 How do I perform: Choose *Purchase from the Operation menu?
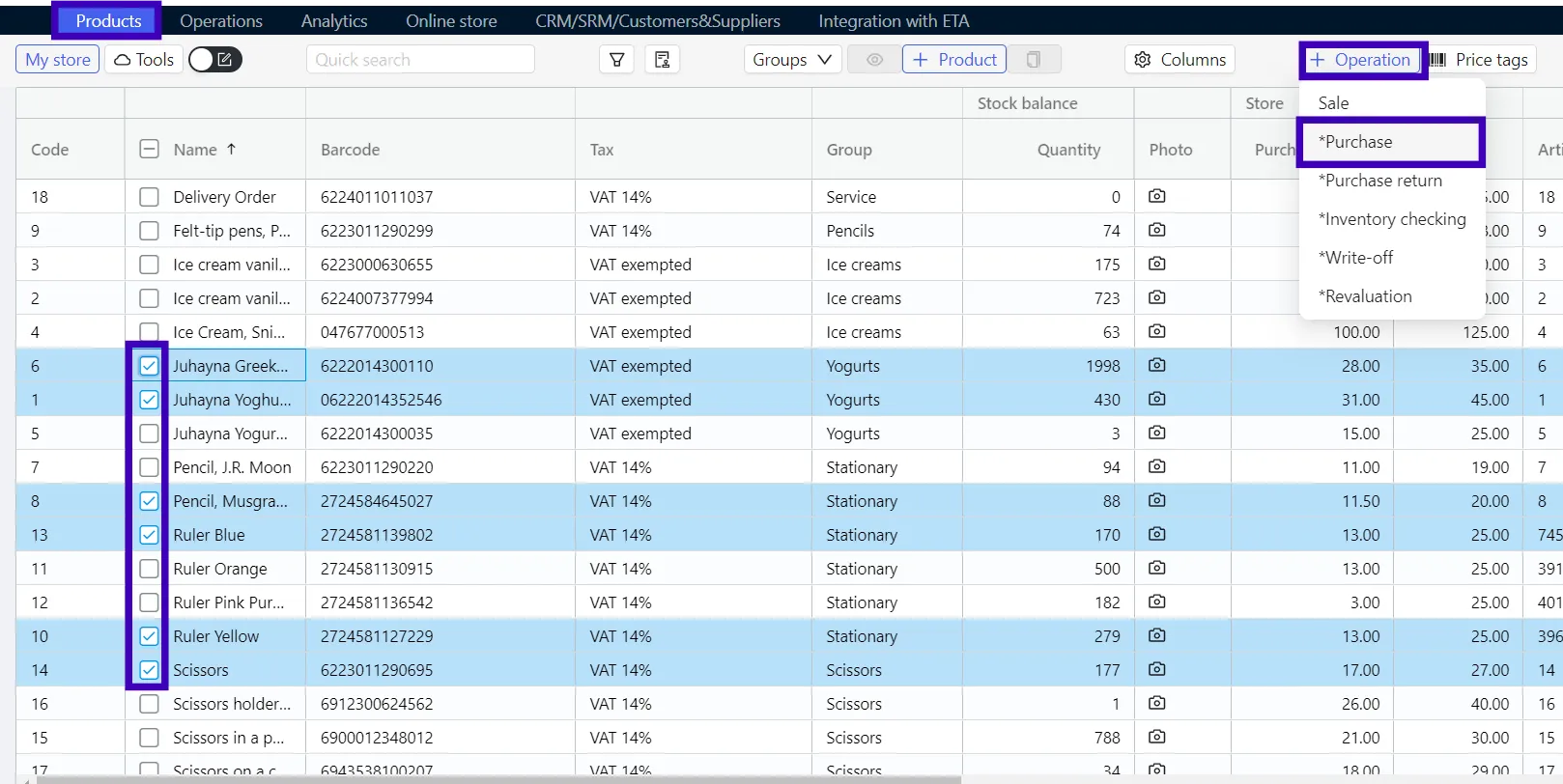(1391, 142)
